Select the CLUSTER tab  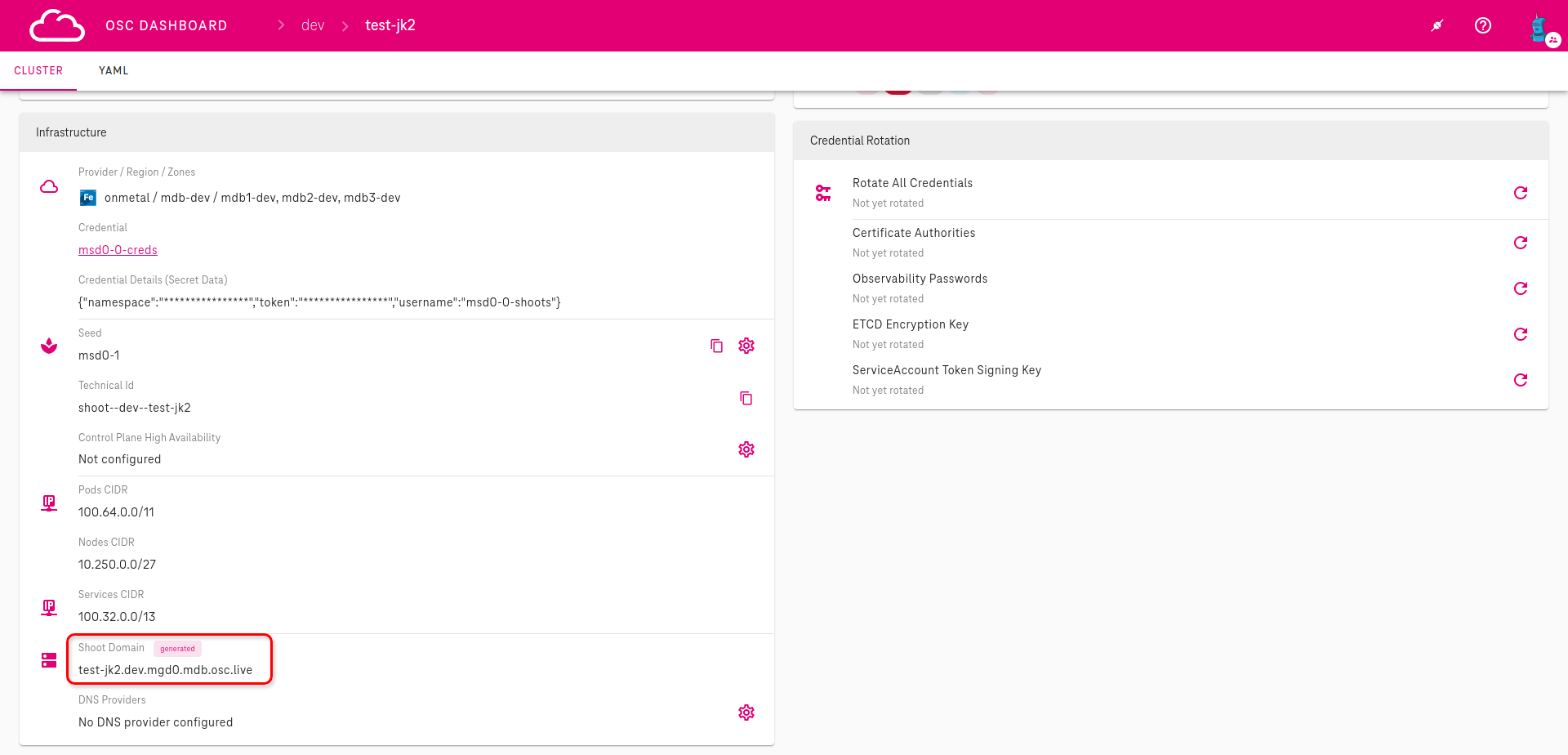38,71
